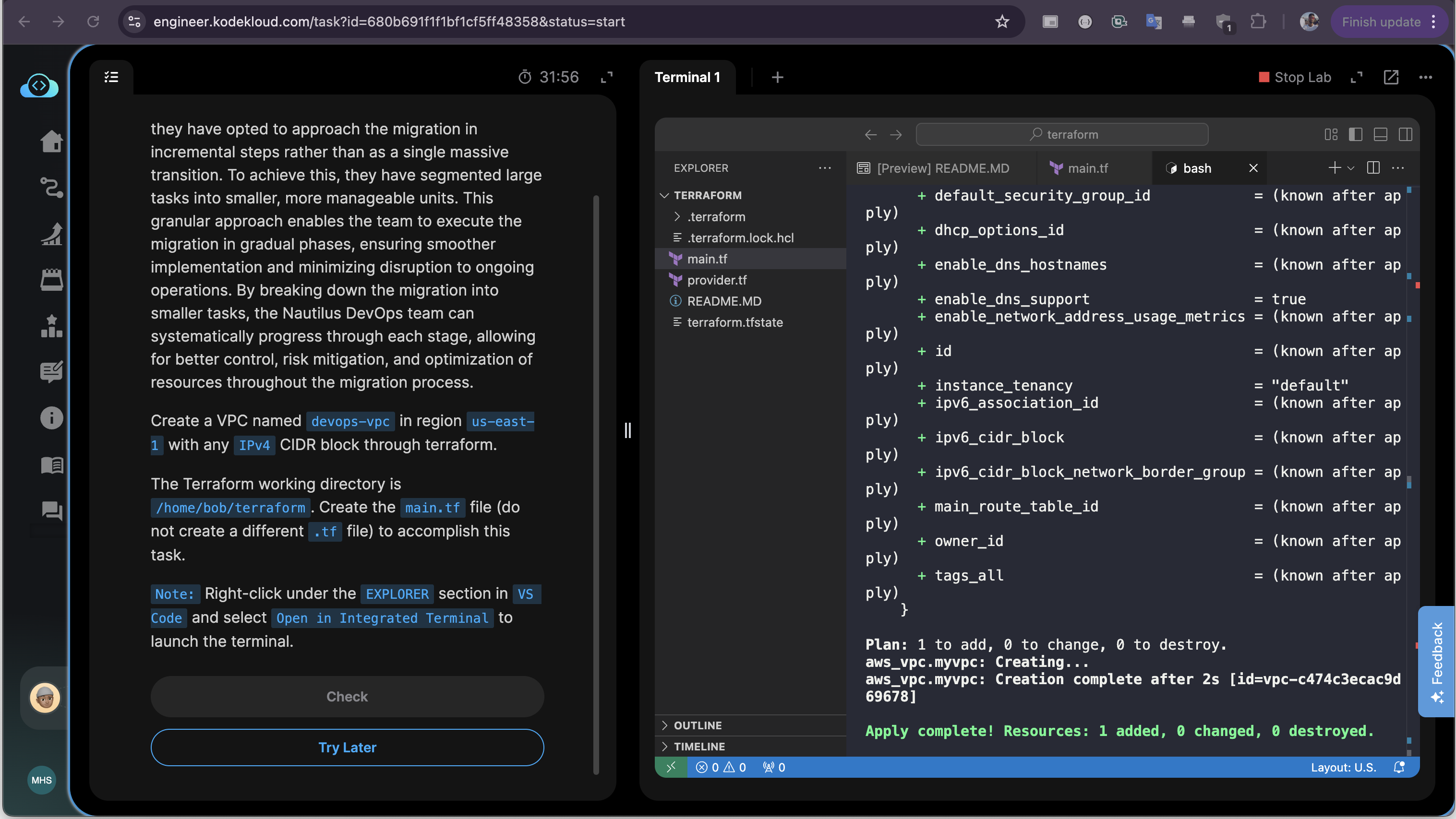Expand the .terraform folder
The image size is (1456, 819).
[716, 216]
